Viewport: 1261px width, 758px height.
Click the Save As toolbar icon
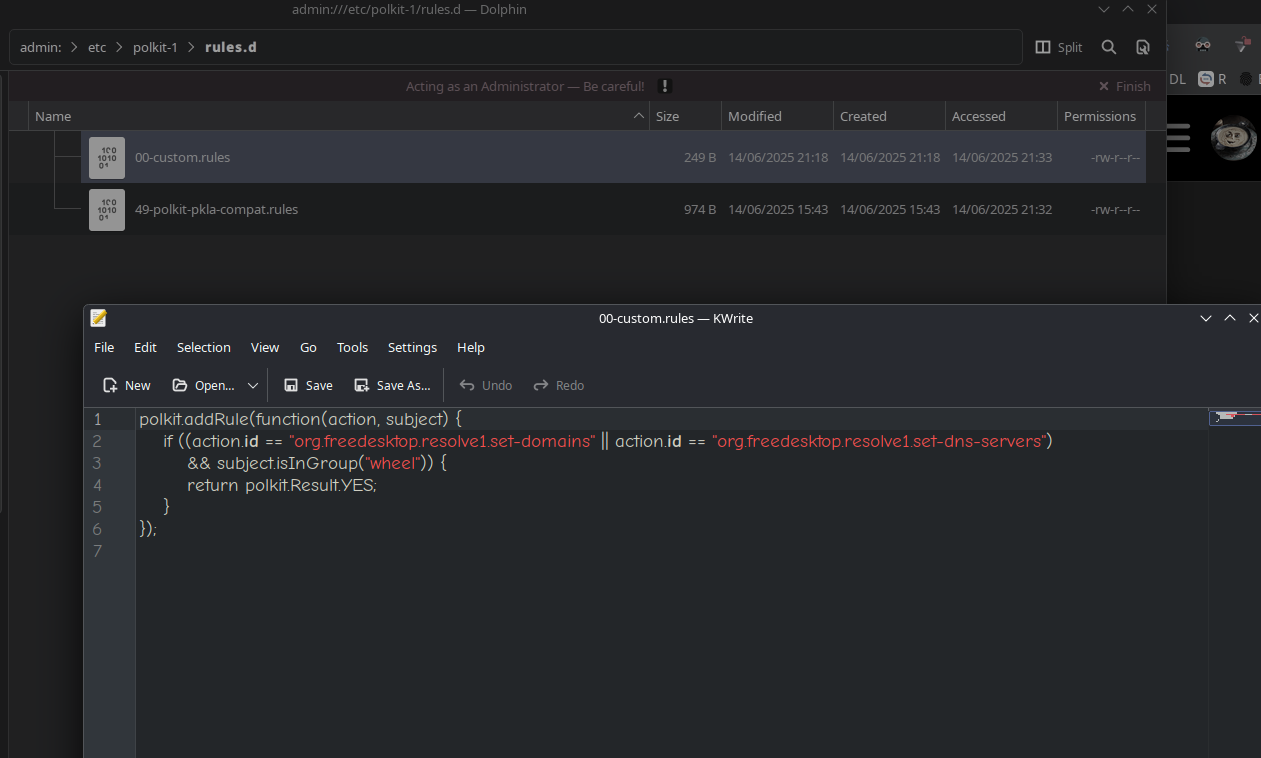point(362,385)
